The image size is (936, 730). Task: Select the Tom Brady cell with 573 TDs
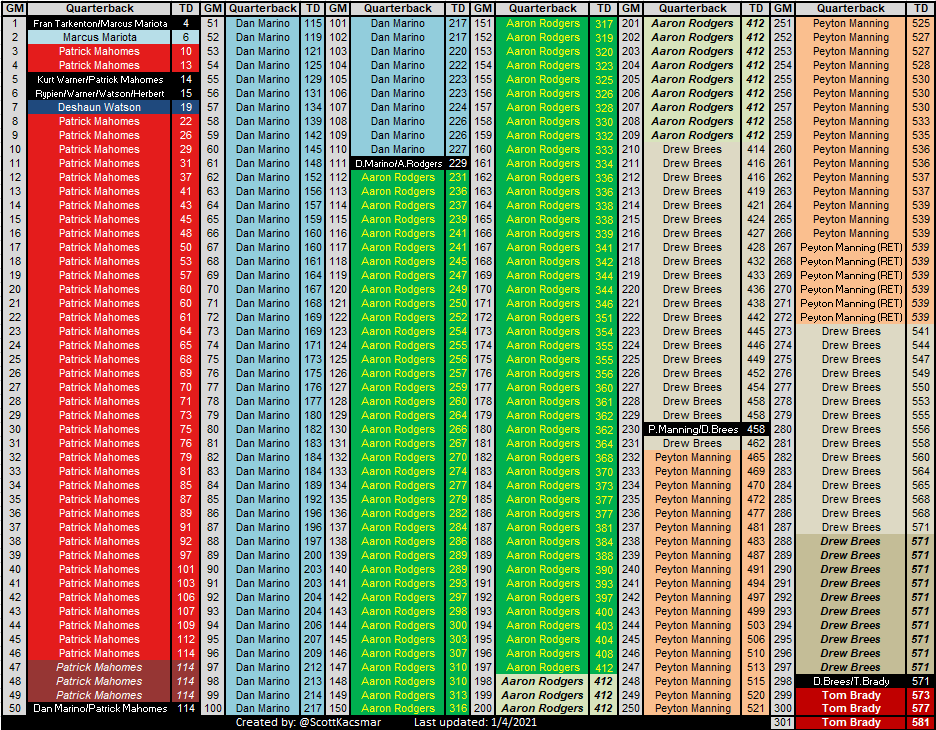tap(850, 695)
